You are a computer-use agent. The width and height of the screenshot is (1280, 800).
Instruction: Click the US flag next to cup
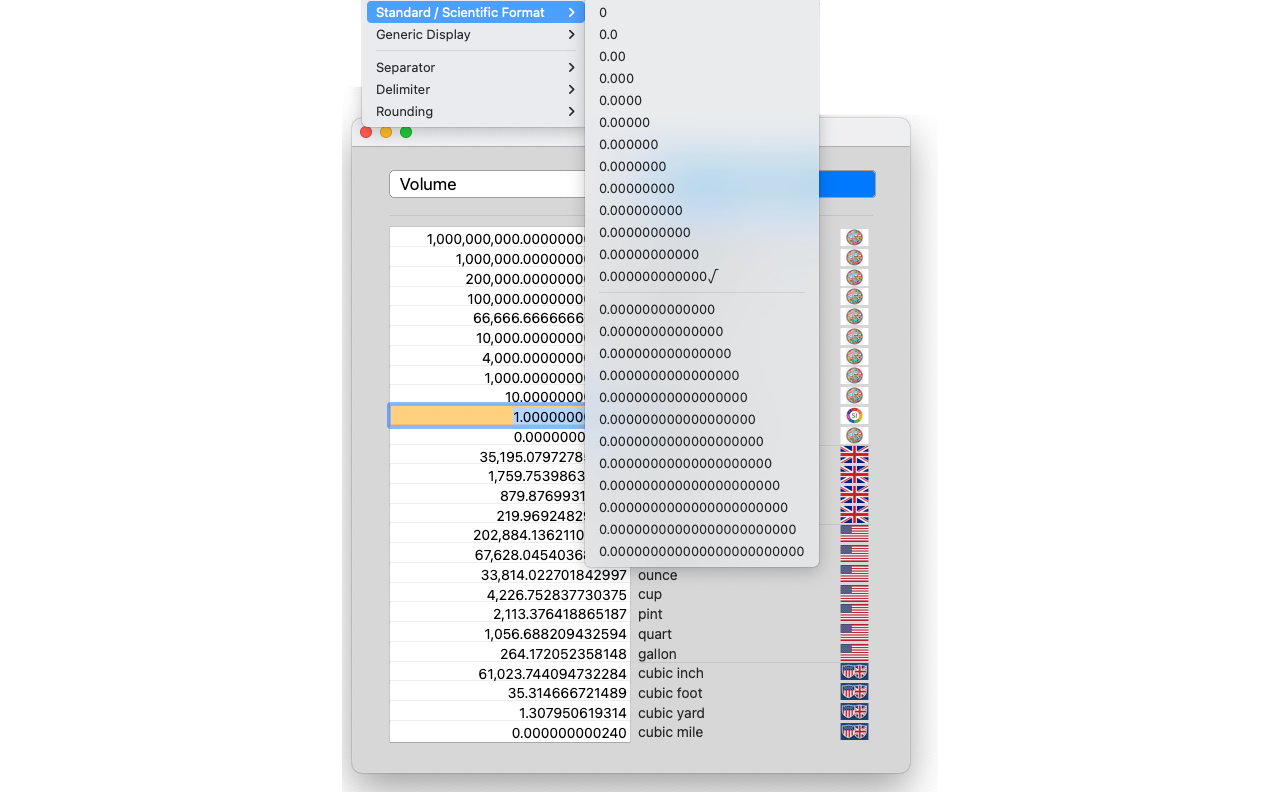coord(854,593)
